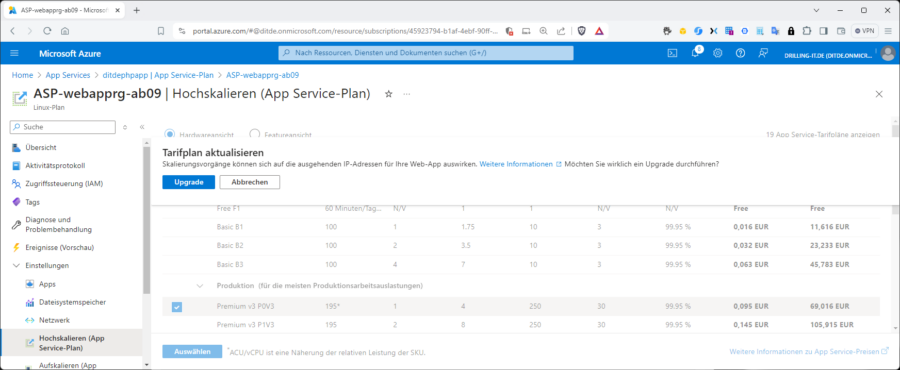The height and width of the screenshot is (370, 900).
Task: Select the Premium v3 P1V3 row
Action: [521, 325]
